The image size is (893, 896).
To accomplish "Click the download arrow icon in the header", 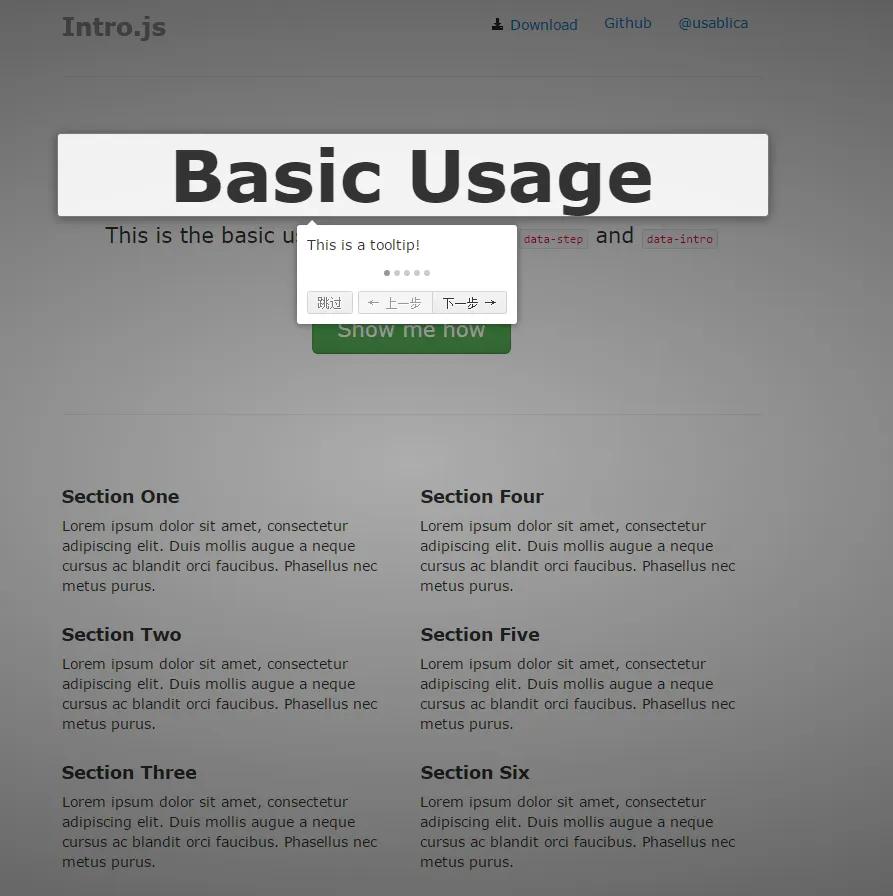I will point(498,24).
